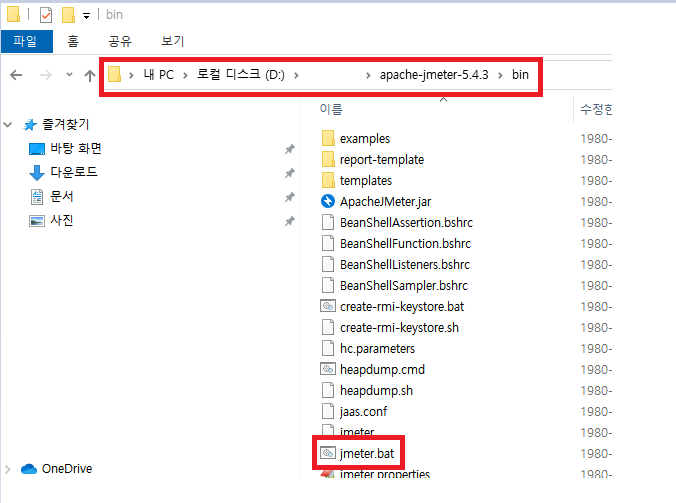This screenshot has width=676, height=503.
Task: Switch to the 홈 ribbon tab
Action: point(73,41)
